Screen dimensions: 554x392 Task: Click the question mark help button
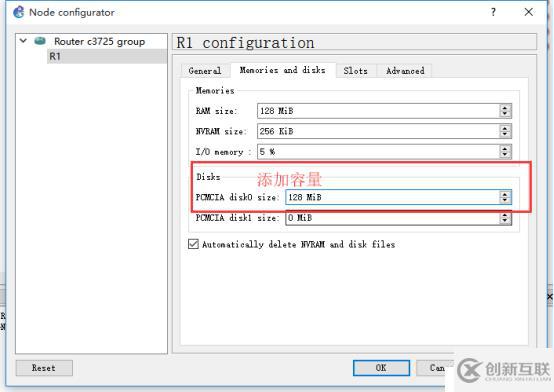pos(493,12)
